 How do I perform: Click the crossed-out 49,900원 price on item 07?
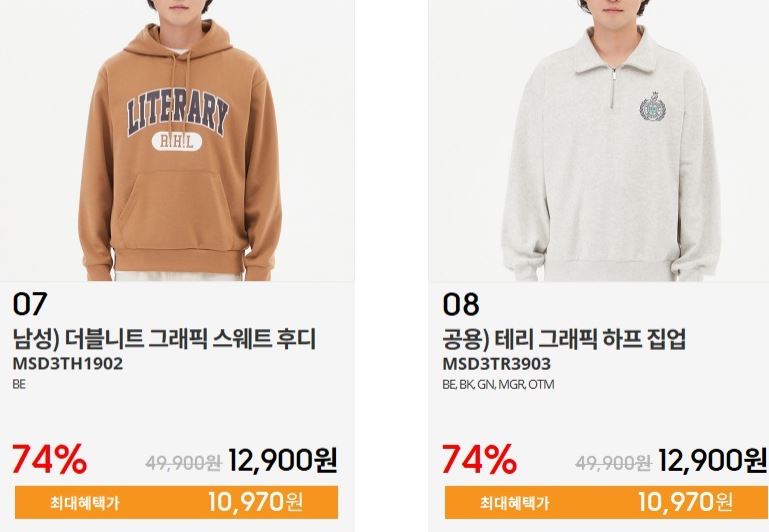183,462
